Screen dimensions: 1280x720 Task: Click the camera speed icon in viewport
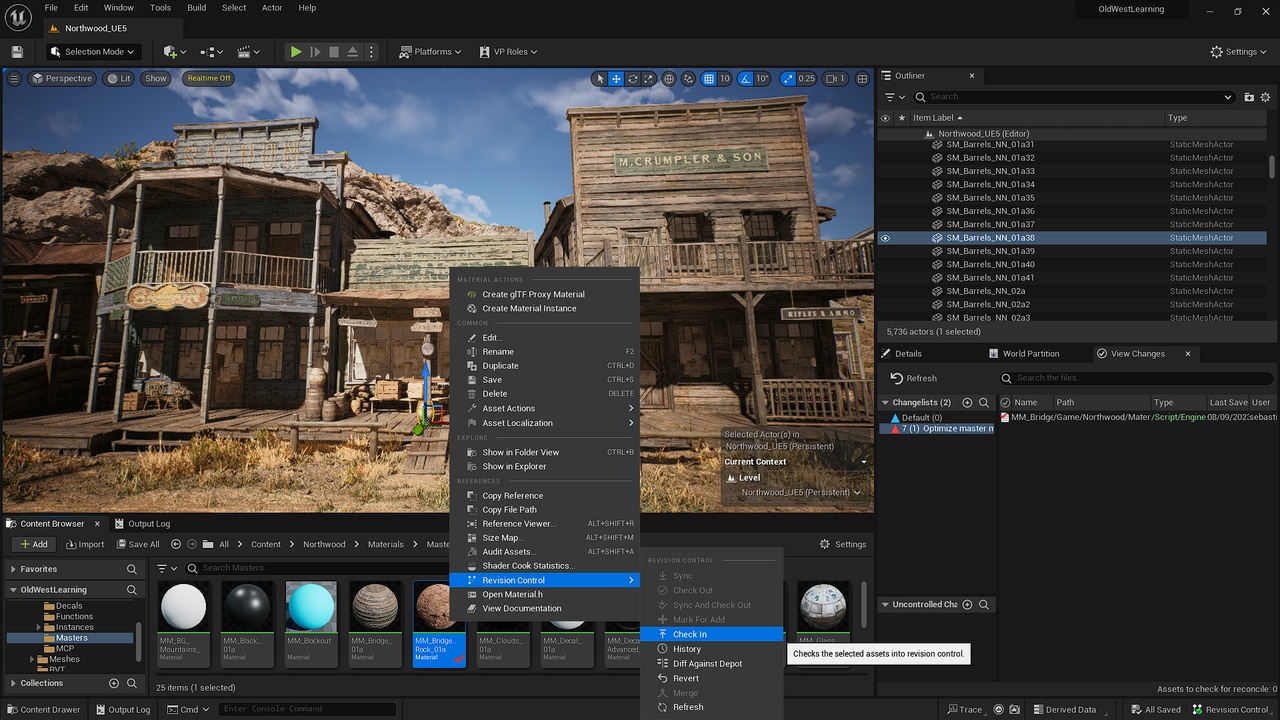coord(831,79)
